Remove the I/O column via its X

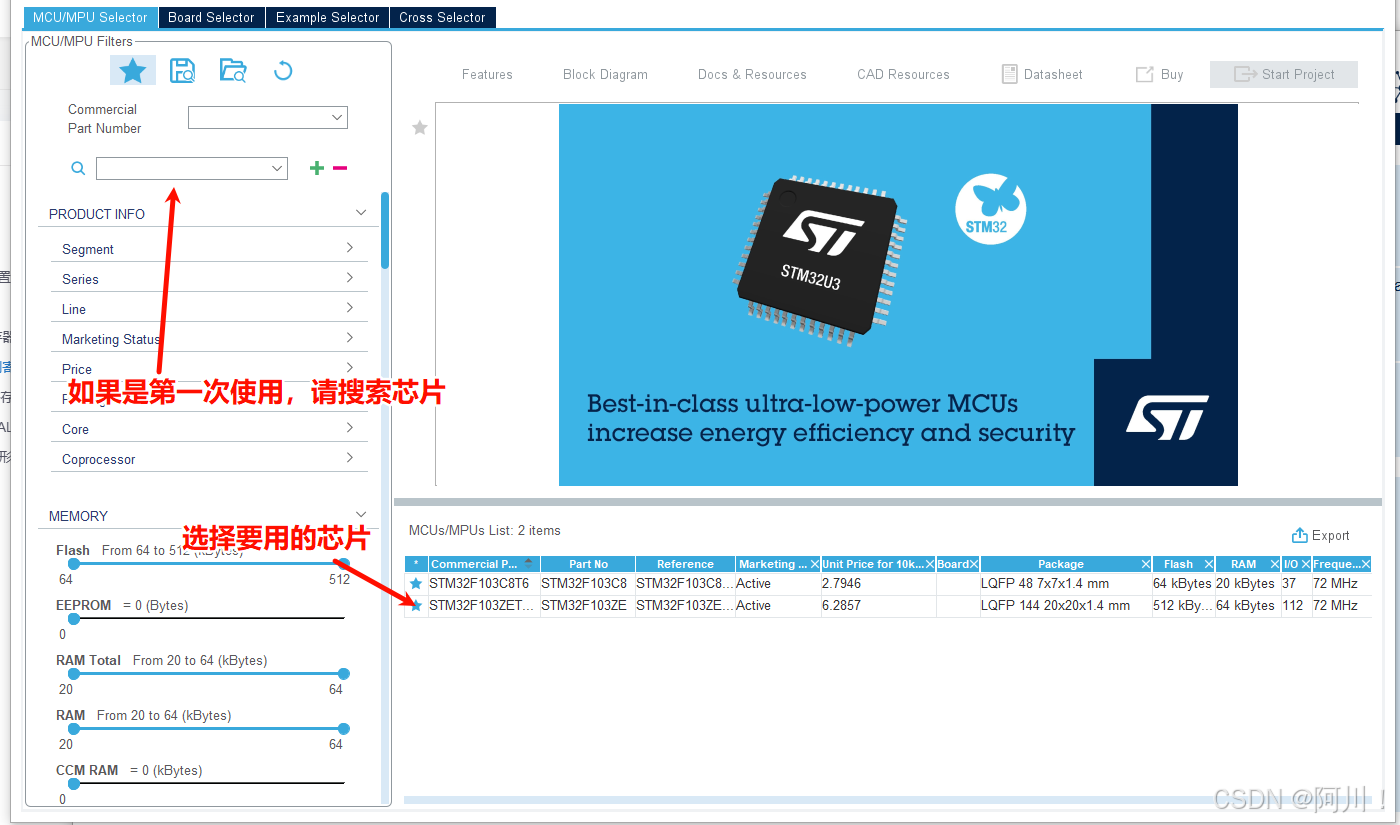point(1305,564)
